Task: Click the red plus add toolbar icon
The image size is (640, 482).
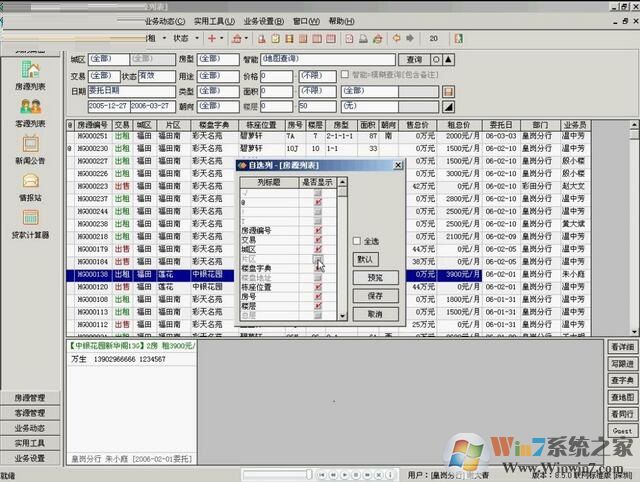Action: [x=211, y=38]
